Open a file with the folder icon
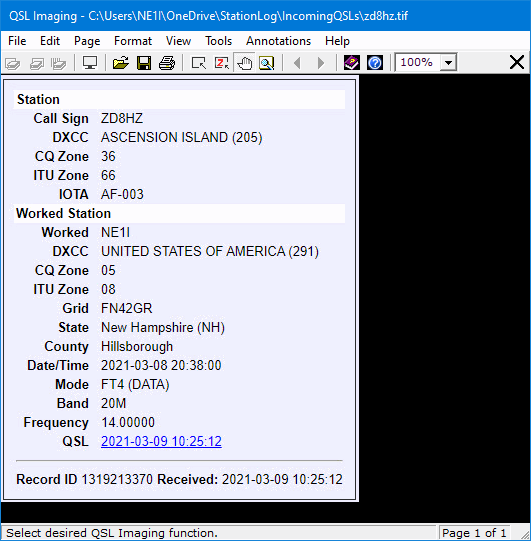 [x=121, y=63]
